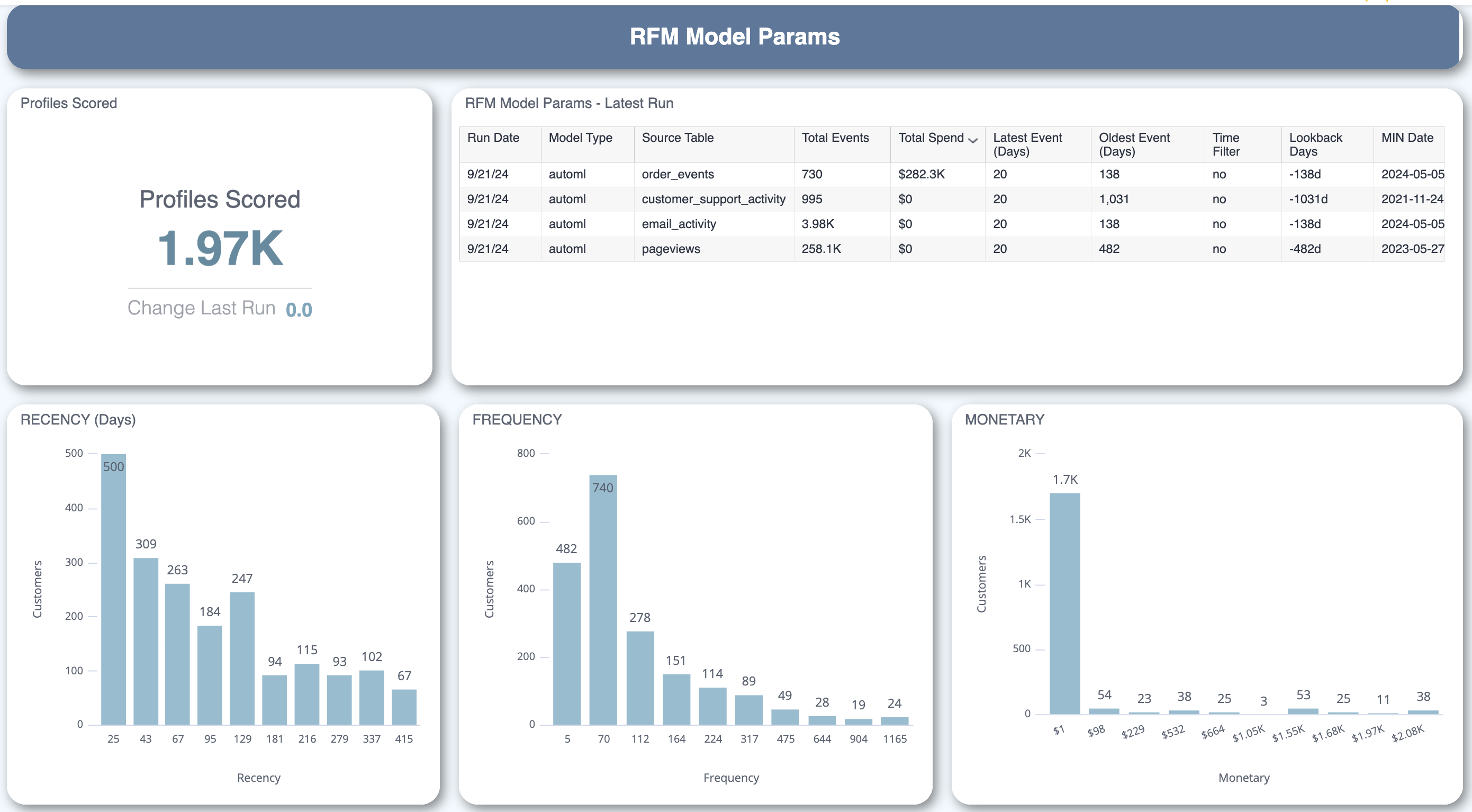Click the Source Table column header

(677, 138)
